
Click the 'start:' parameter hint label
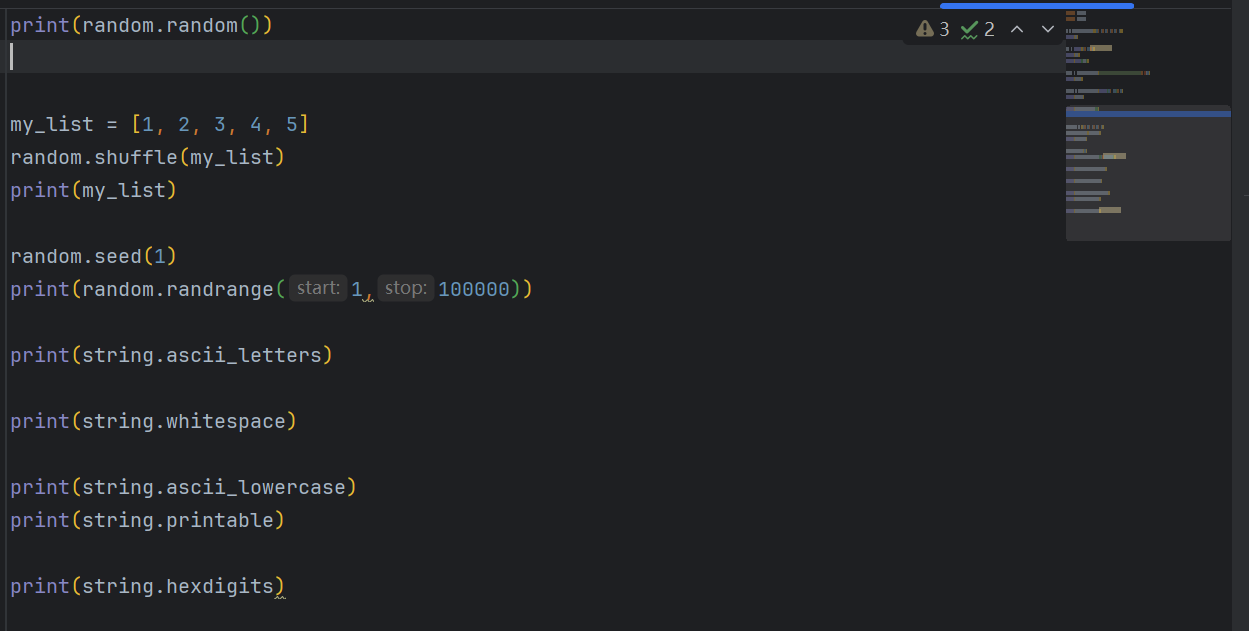coord(318,287)
